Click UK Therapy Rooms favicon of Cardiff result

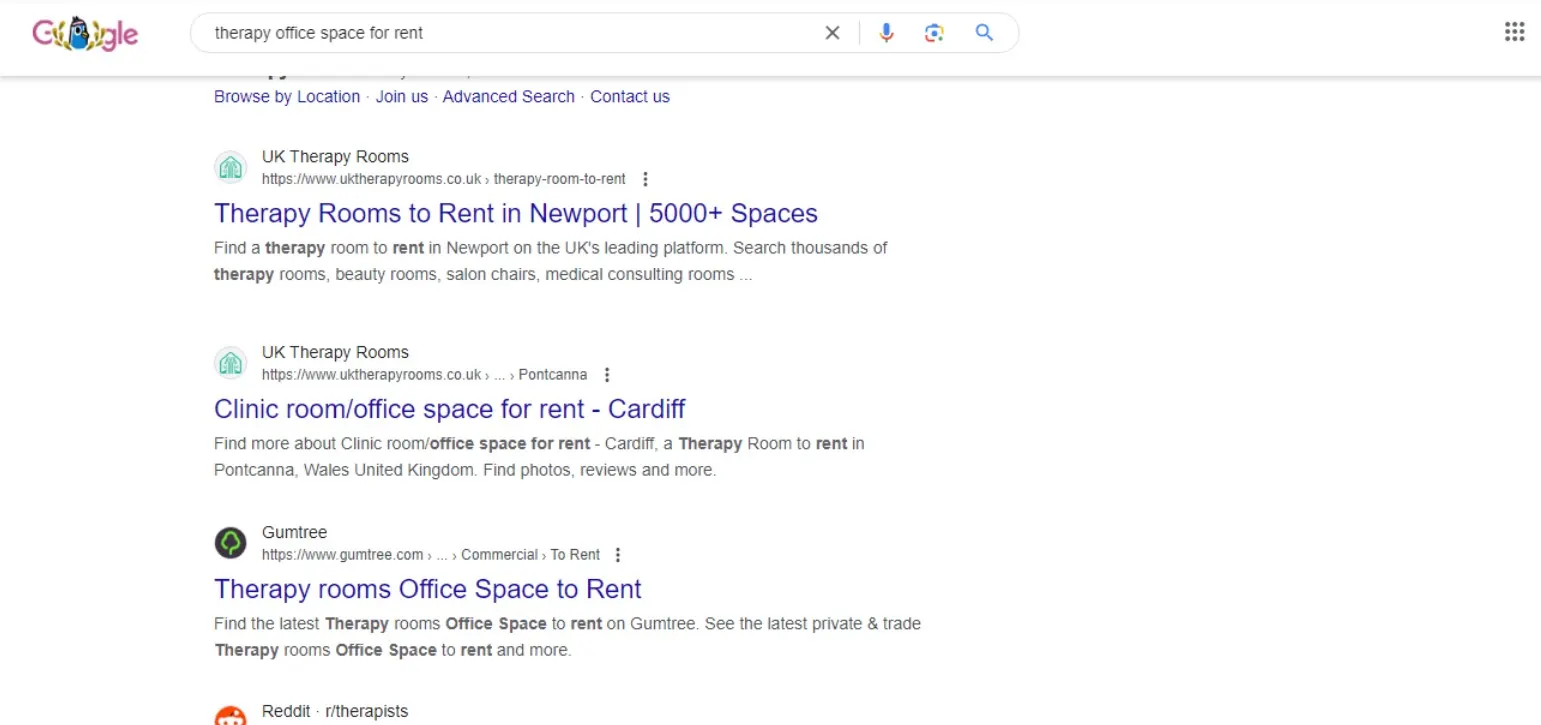230,363
